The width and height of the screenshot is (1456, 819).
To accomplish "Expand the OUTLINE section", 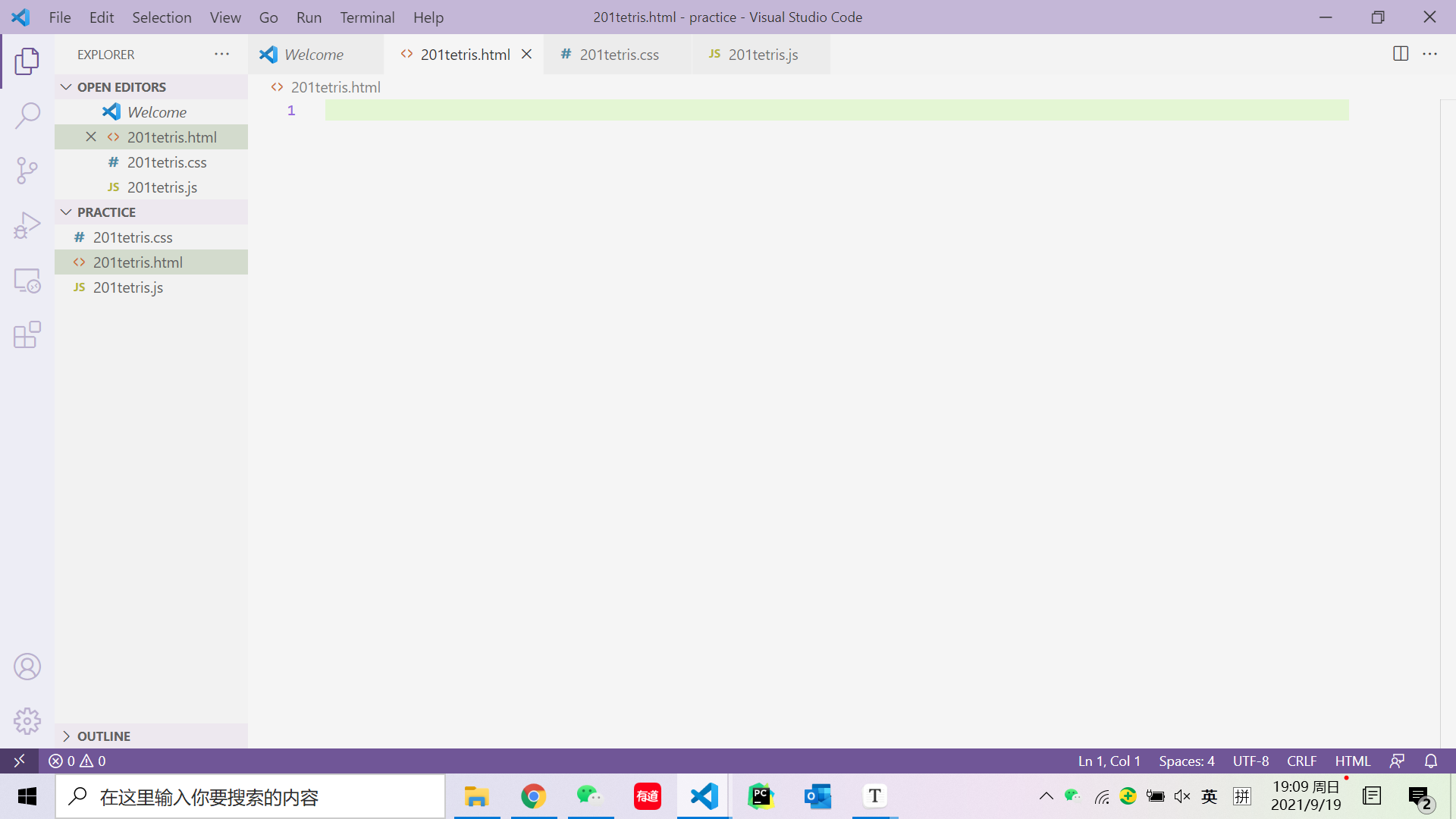I will point(103,736).
